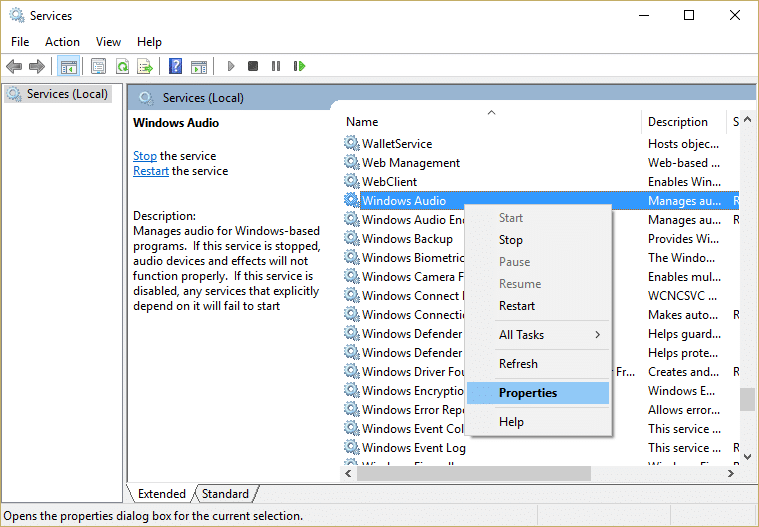
Task: Open Help via blue question mark icon
Action: pyautogui.click(x=175, y=67)
